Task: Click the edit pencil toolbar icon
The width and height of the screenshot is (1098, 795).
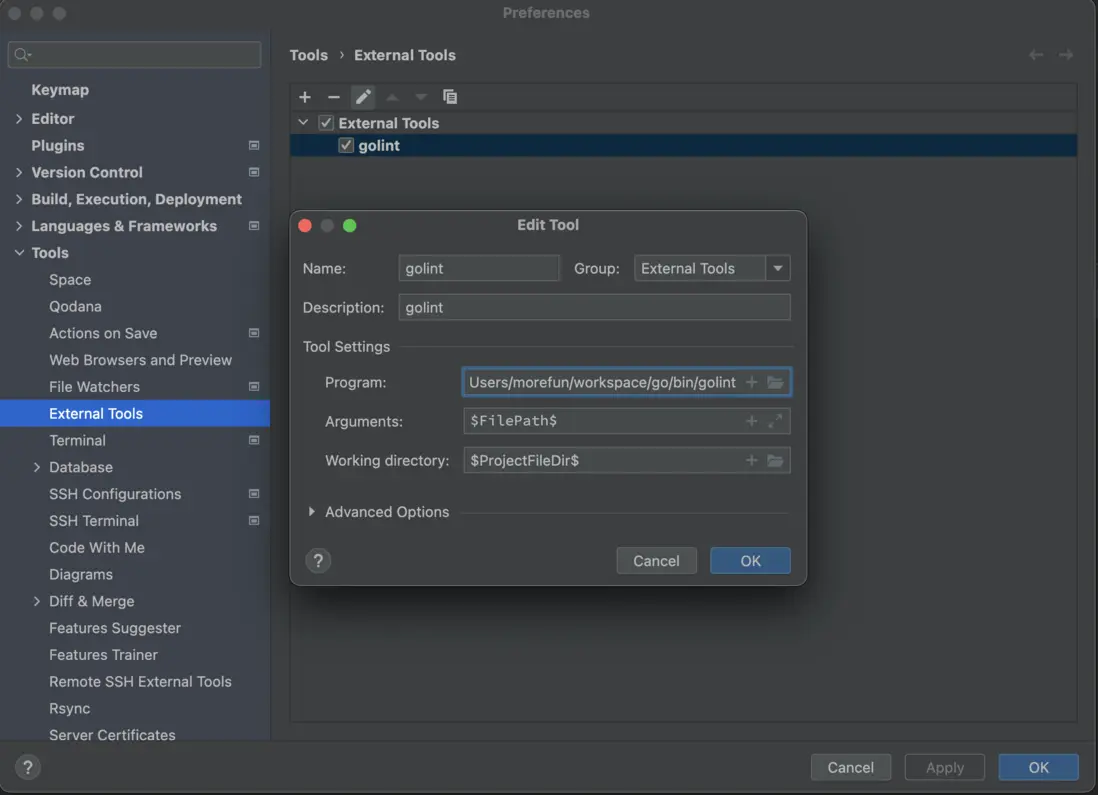Action: [x=363, y=97]
